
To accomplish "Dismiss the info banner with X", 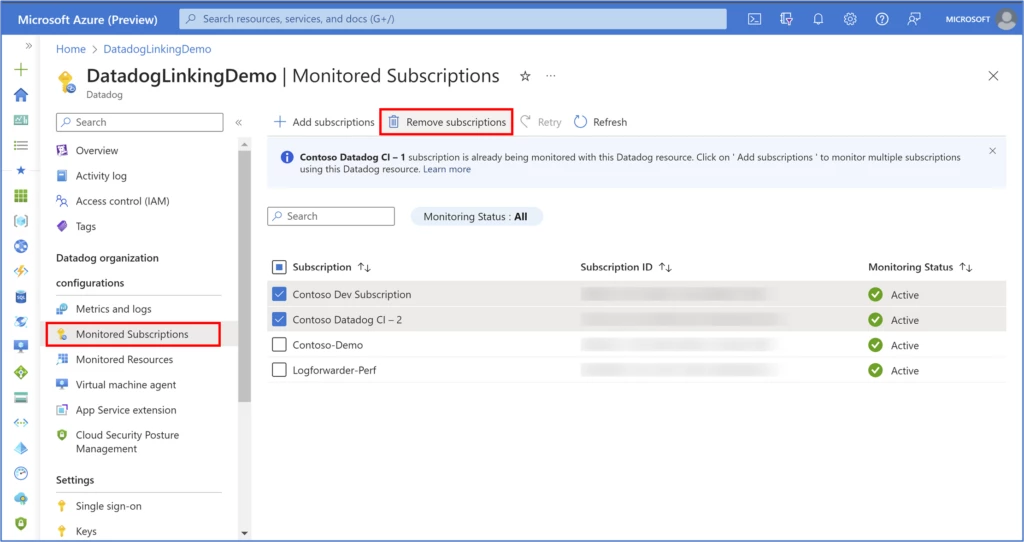I will click(993, 151).
